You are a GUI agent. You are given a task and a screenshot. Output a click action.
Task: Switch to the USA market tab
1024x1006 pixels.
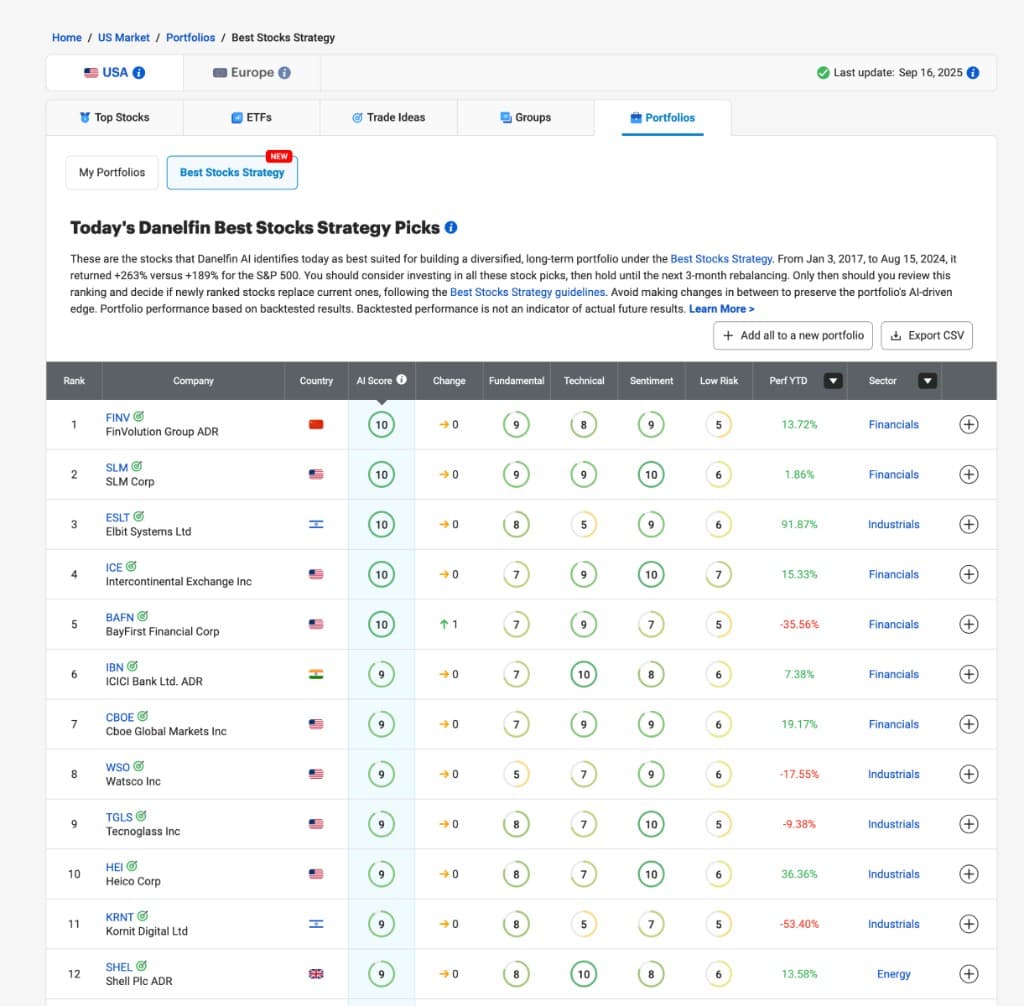(x=114, y=73)
